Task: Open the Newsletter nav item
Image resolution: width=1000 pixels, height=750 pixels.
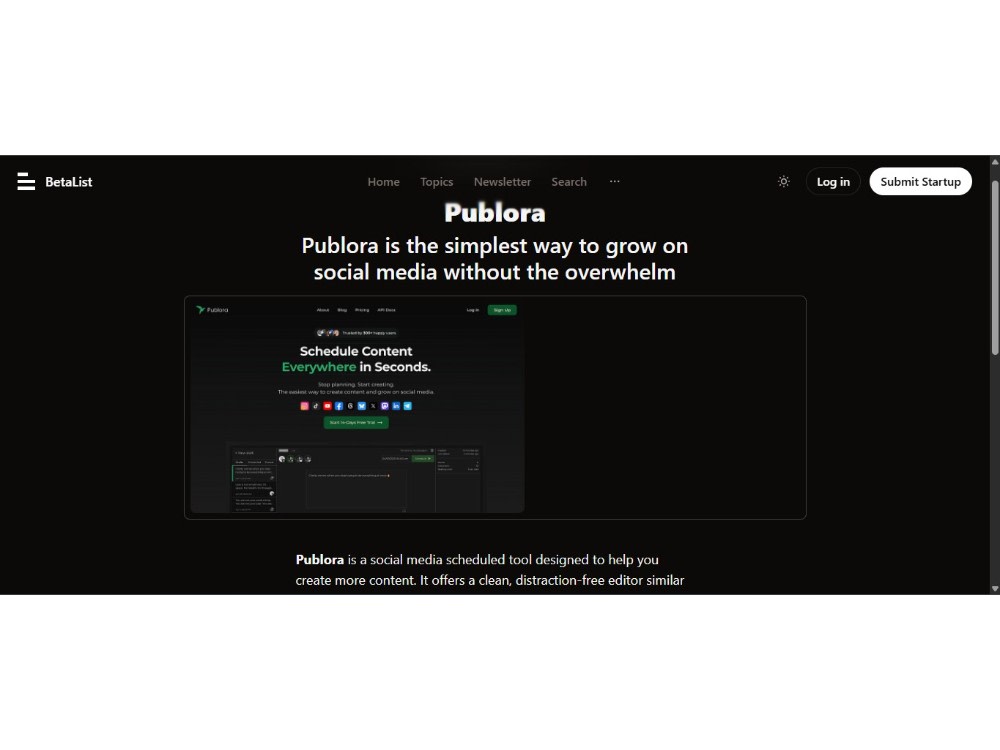Action: click(x=502, y=182)
